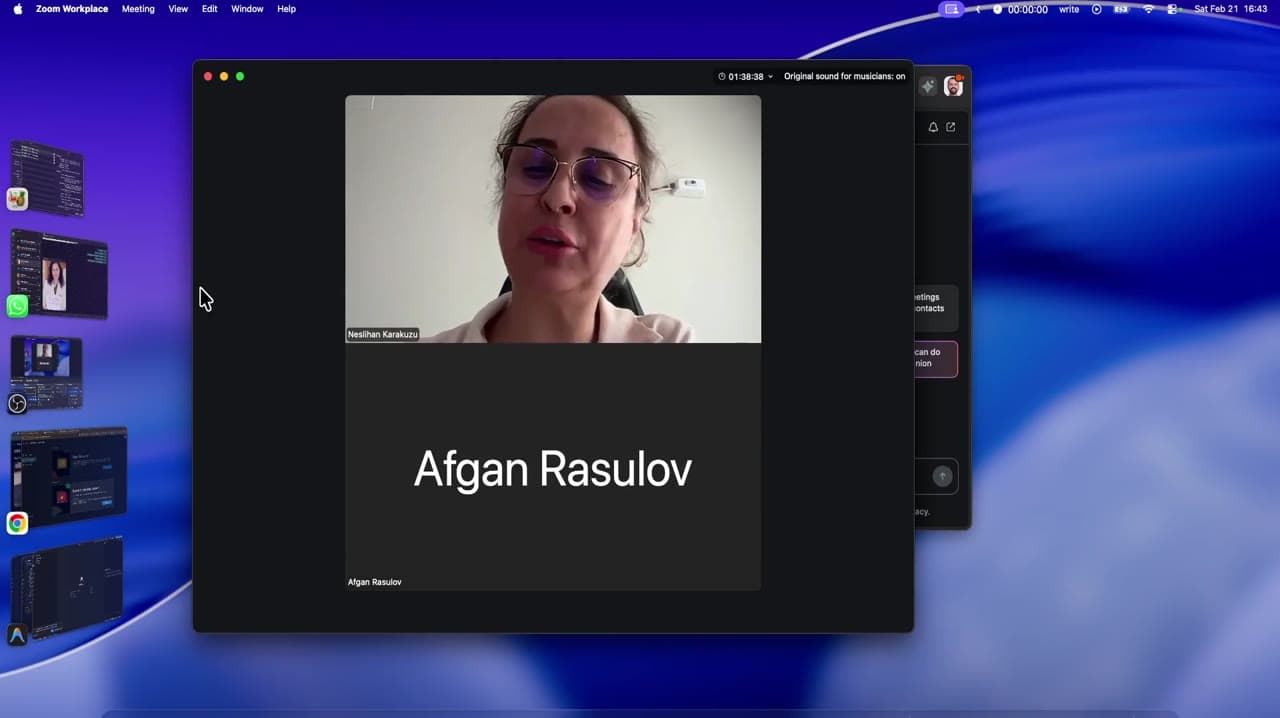Open the Edit menu
Viewport: 1280px width, 718px height.
tap(209, 9)
